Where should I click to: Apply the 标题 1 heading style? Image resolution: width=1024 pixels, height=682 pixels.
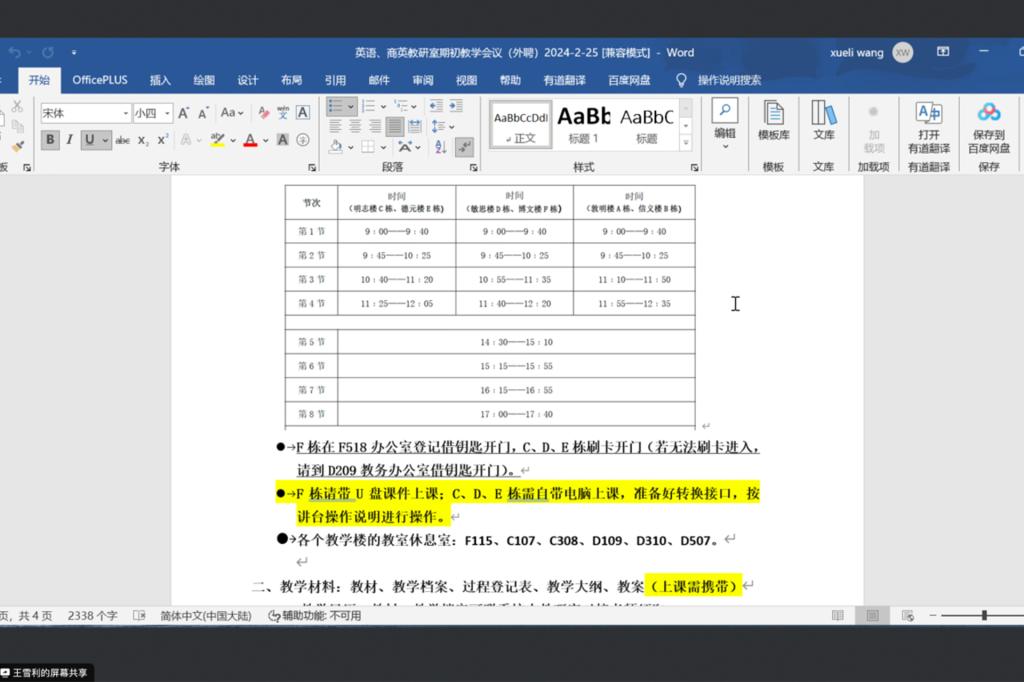pyautogui.click(x=583, y=124)
